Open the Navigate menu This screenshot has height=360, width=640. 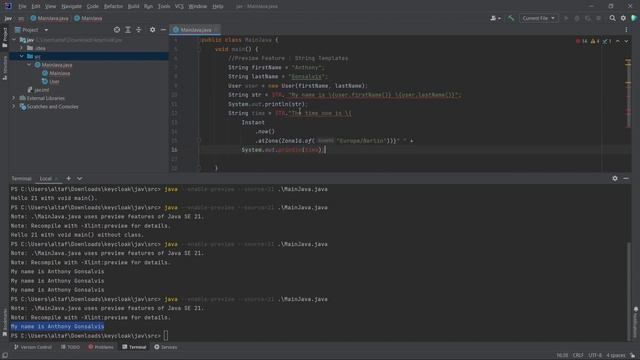pyautogui.click(x=71, y=6)
